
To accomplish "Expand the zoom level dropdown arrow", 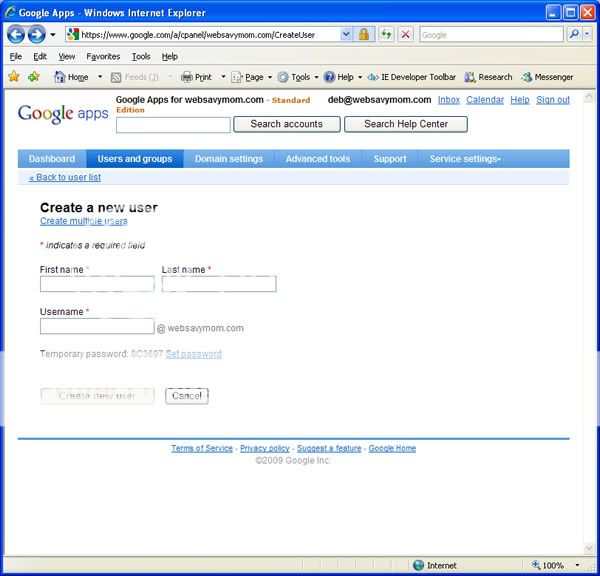I will [577, 565].
